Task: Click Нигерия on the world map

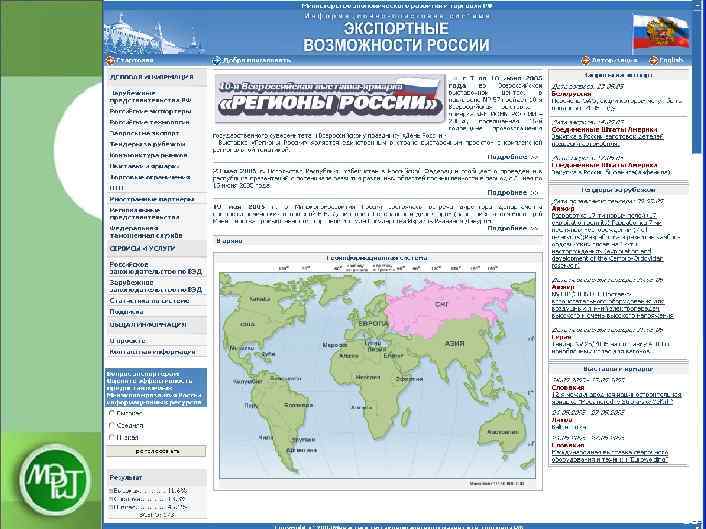Action: click(x=367, y=377)
